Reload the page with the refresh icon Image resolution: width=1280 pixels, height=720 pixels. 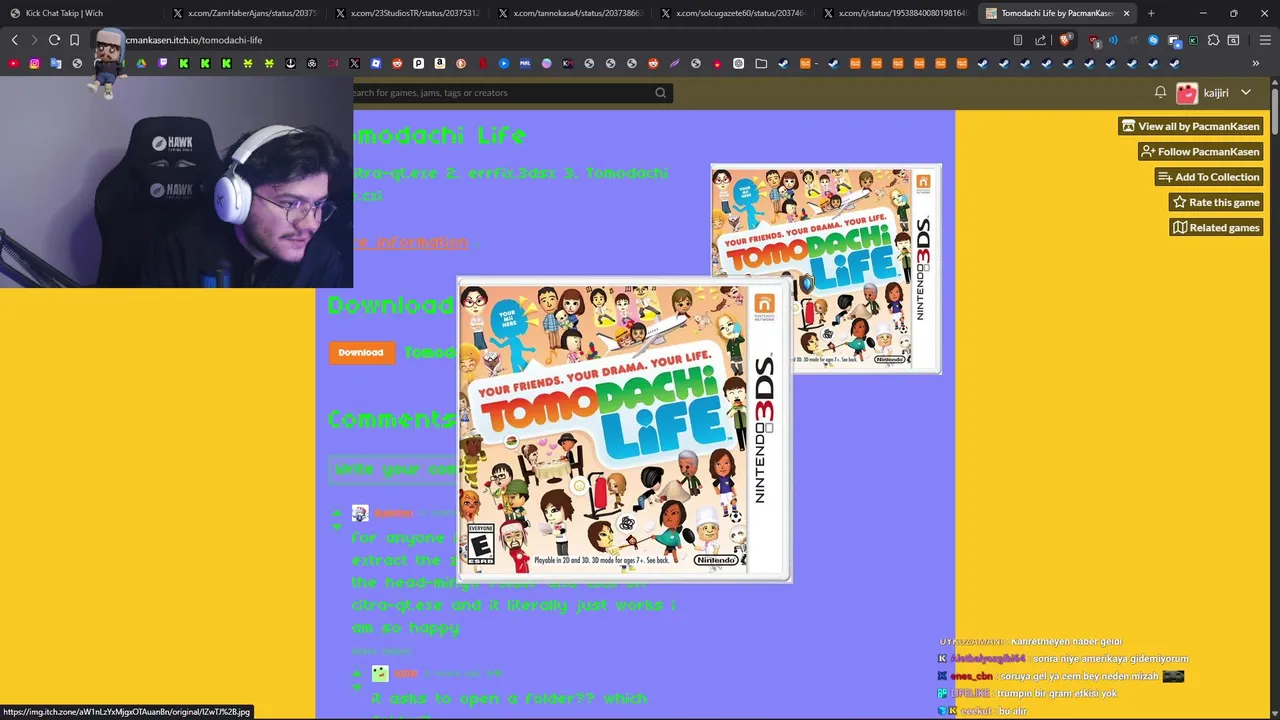54,40
